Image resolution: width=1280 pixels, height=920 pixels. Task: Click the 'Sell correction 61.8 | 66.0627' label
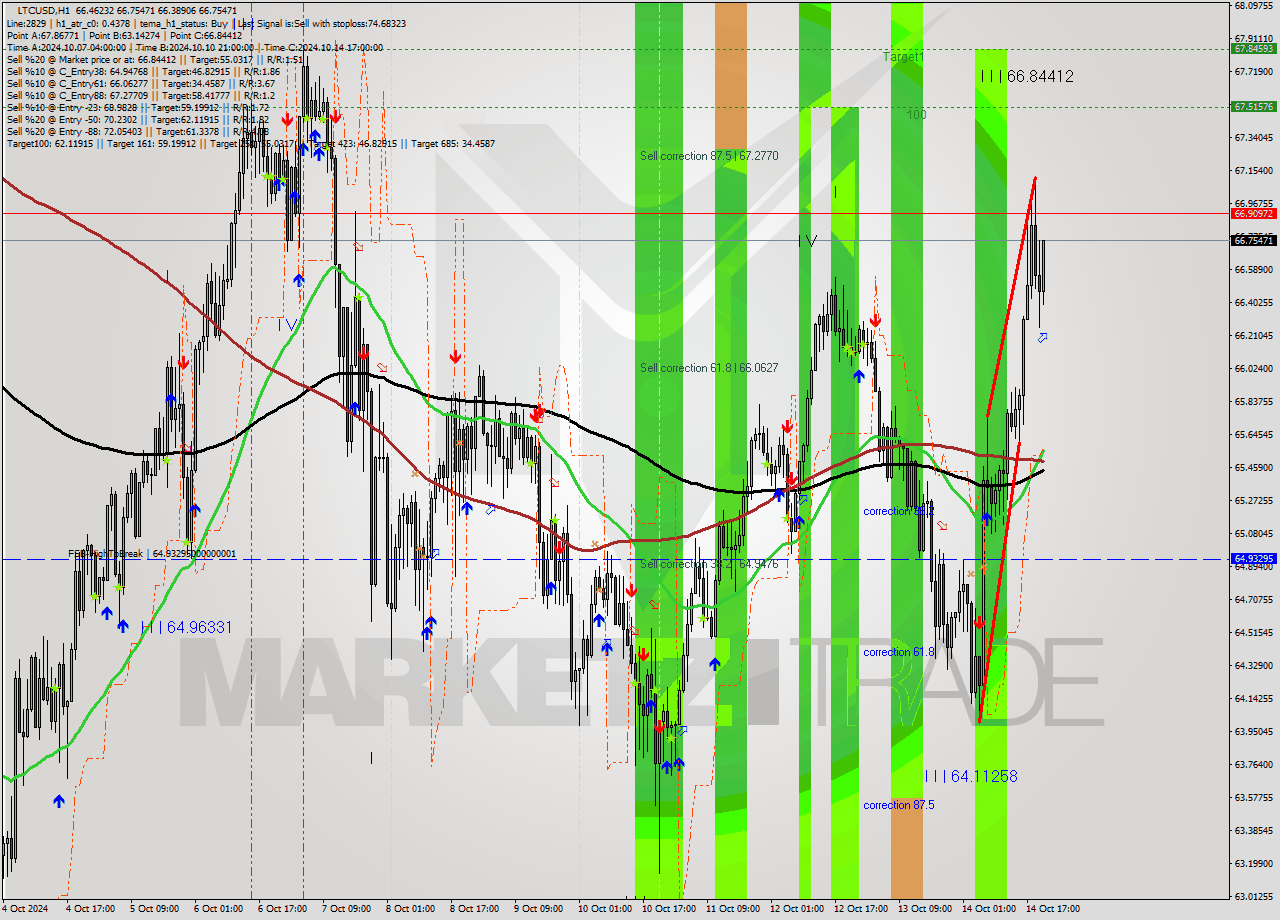[x=709, y=368]
